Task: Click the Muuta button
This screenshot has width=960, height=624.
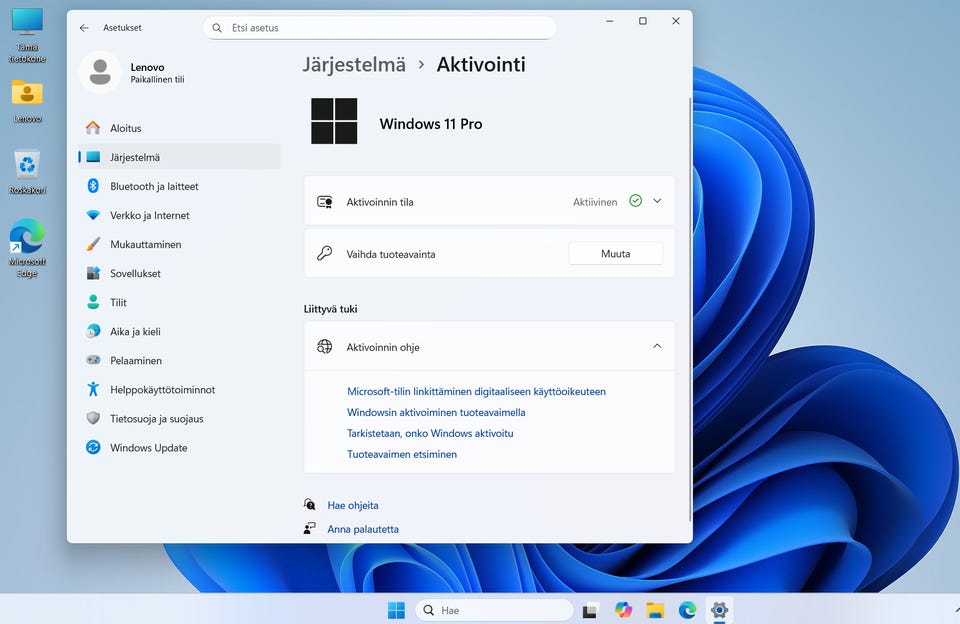Action: (x=615, y=254)
